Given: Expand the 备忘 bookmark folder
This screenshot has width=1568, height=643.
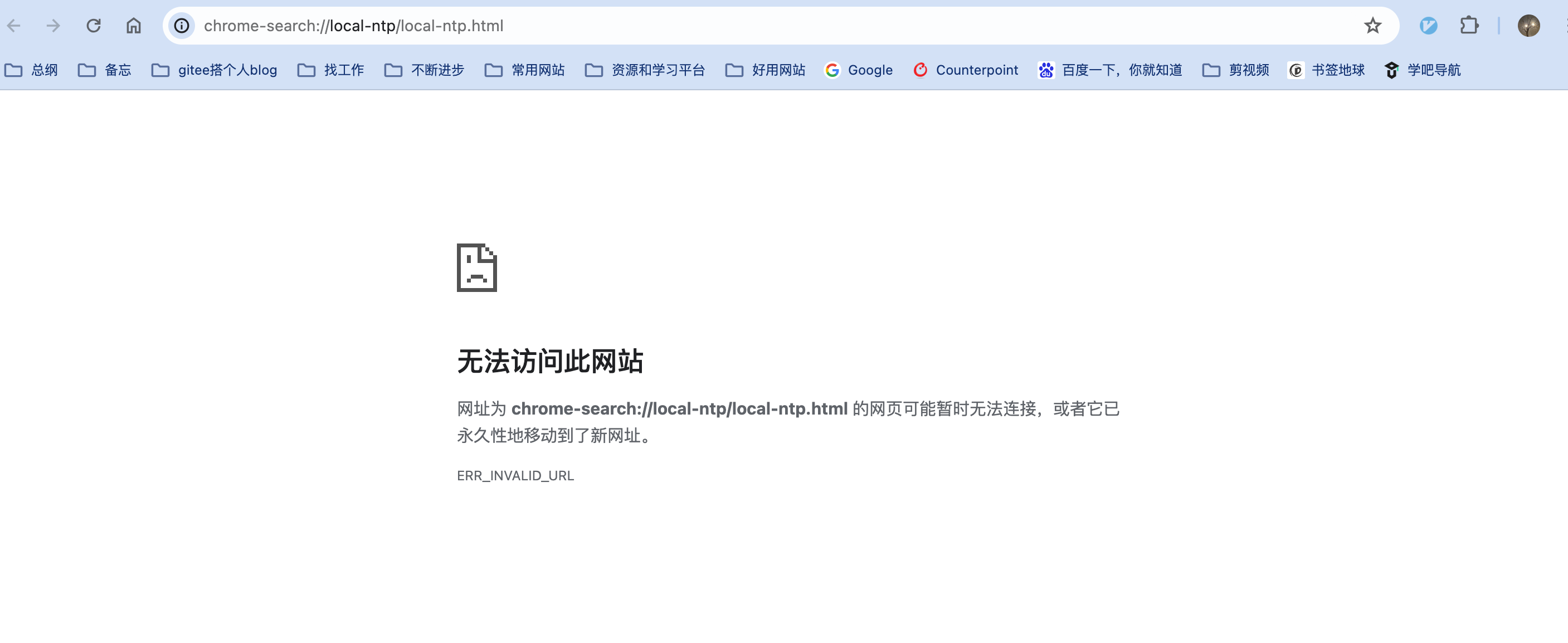Looking at the screenshot, I should pyautogui.click(x=105, y=70).
